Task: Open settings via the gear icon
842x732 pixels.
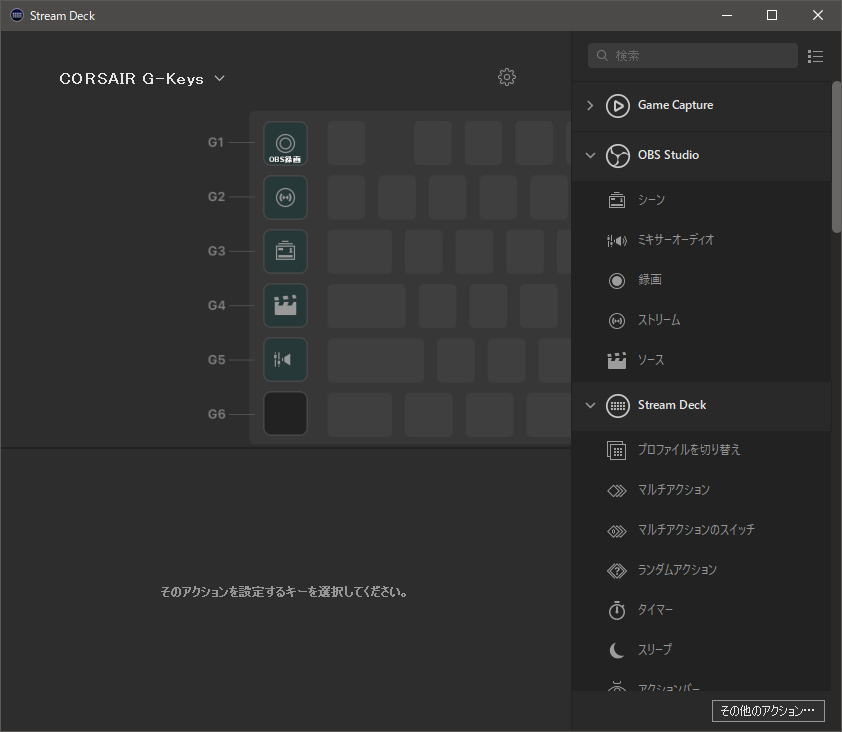Action: [507, 77]
